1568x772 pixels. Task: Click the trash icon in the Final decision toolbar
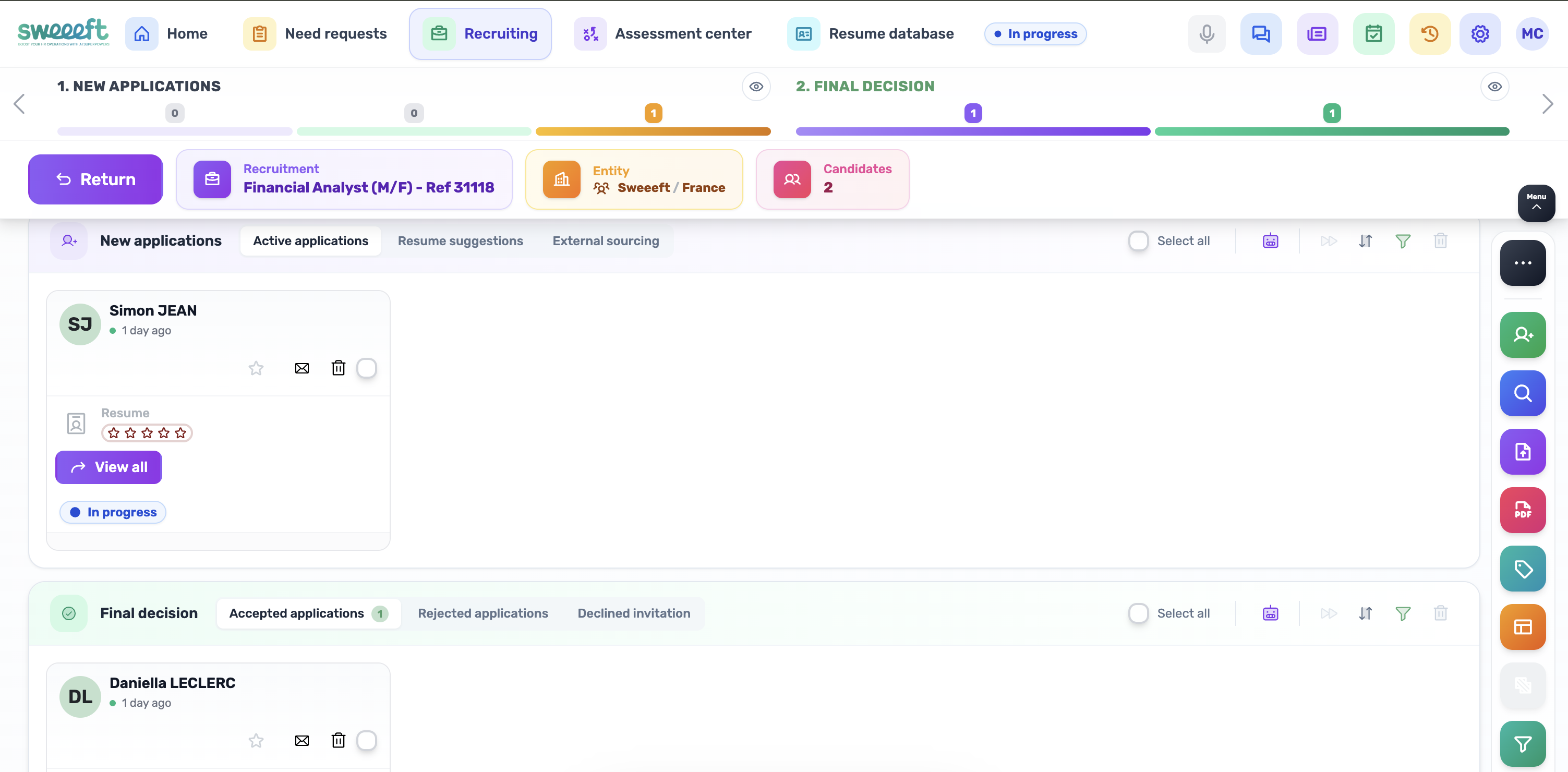(1441, 613)
